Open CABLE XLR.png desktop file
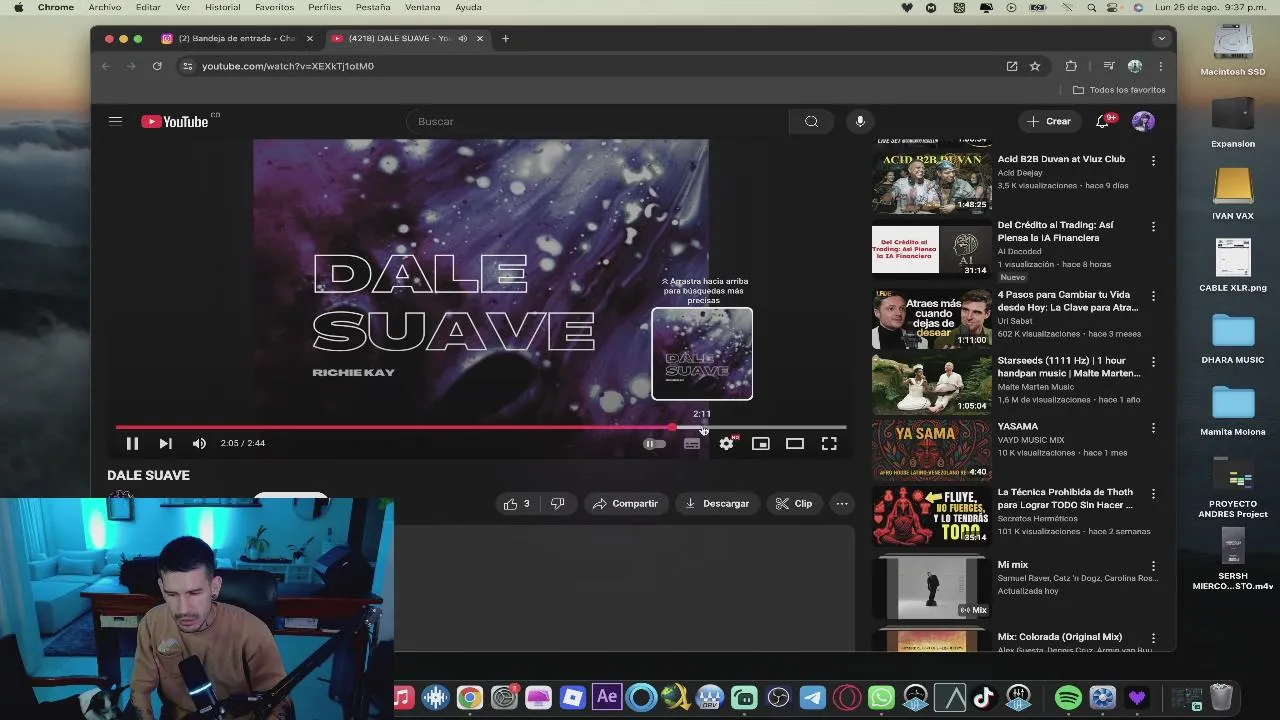Viewport: 1280px width, 720px height. tap(1233, 265)
